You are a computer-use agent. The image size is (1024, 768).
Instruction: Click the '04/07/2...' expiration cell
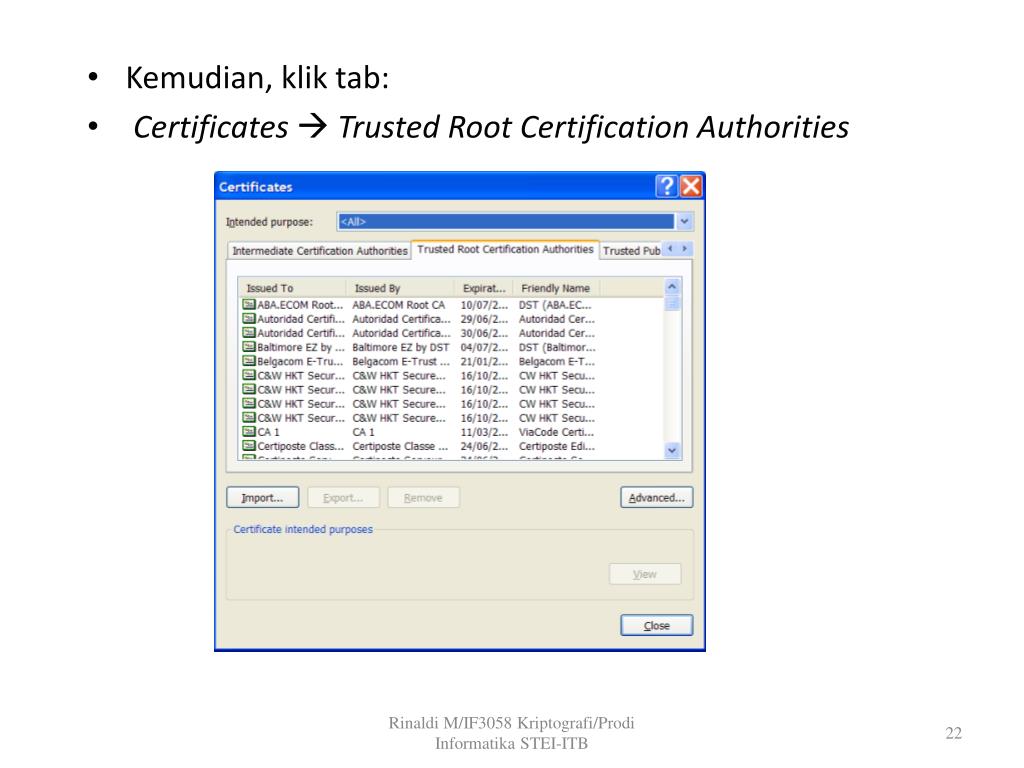[x=484, y=347]
